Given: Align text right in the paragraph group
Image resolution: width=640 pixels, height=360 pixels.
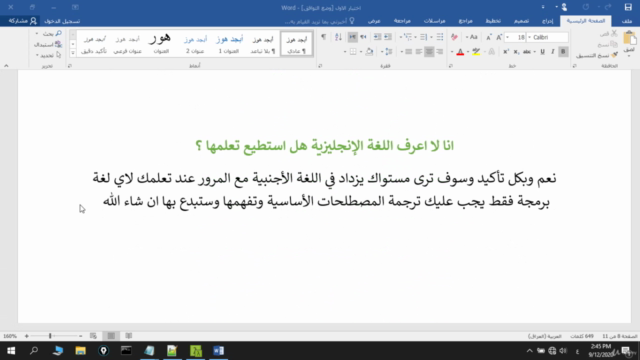Looking at the screenshot, I should pos(440,52).
